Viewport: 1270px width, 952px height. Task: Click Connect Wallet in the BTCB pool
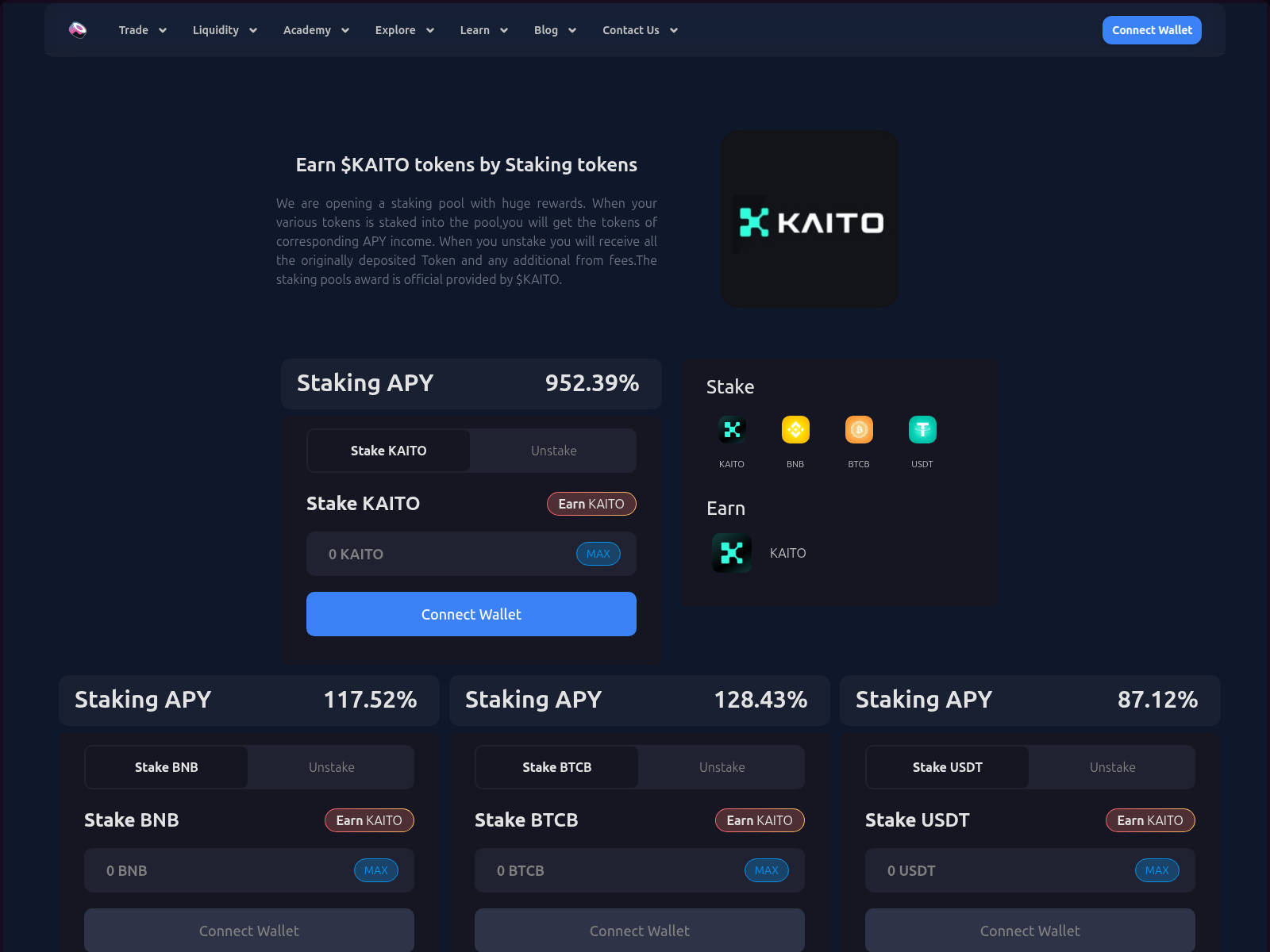(x=640, y=930)
